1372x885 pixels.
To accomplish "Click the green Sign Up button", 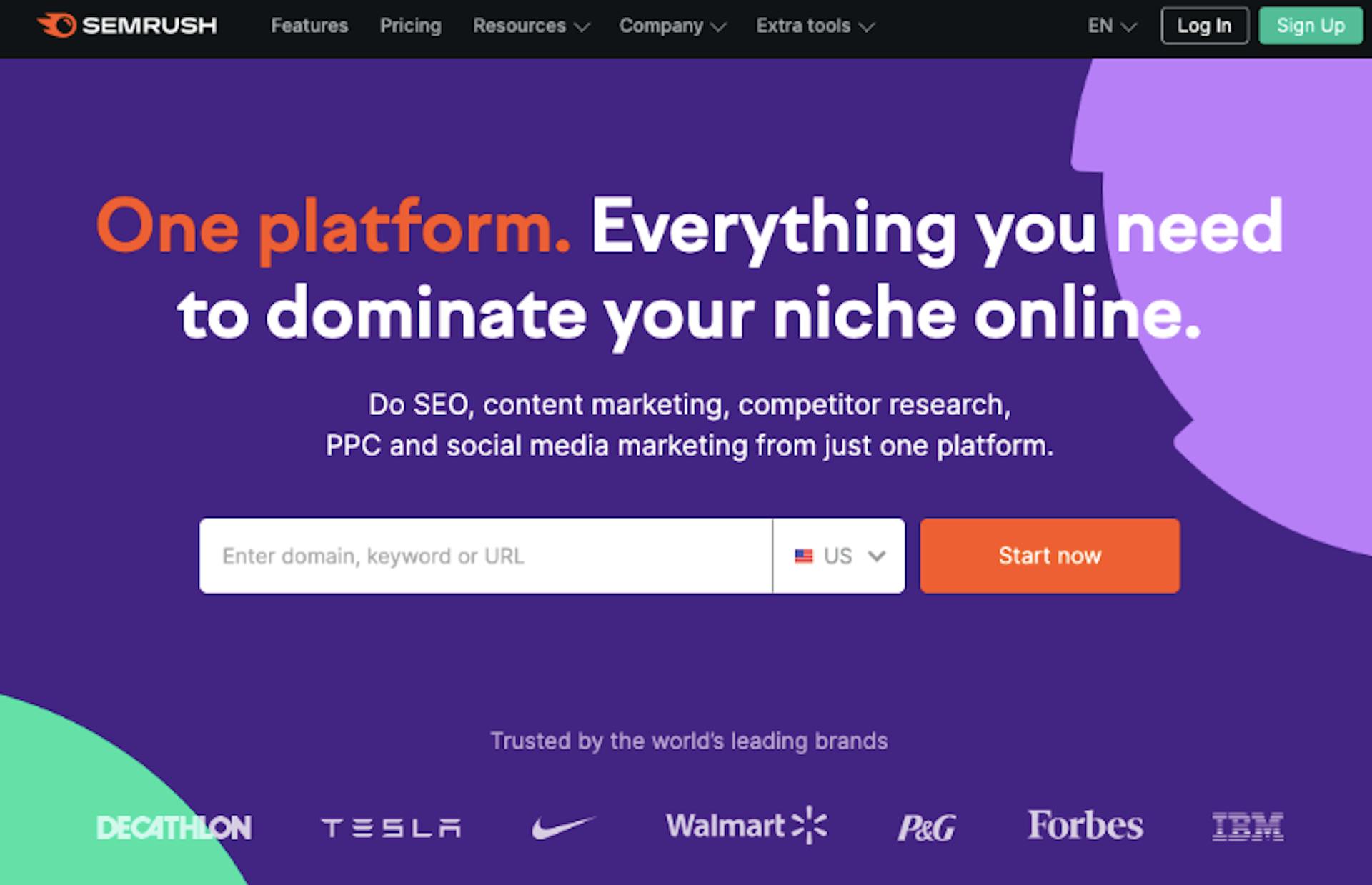I will pos(1311,26).
